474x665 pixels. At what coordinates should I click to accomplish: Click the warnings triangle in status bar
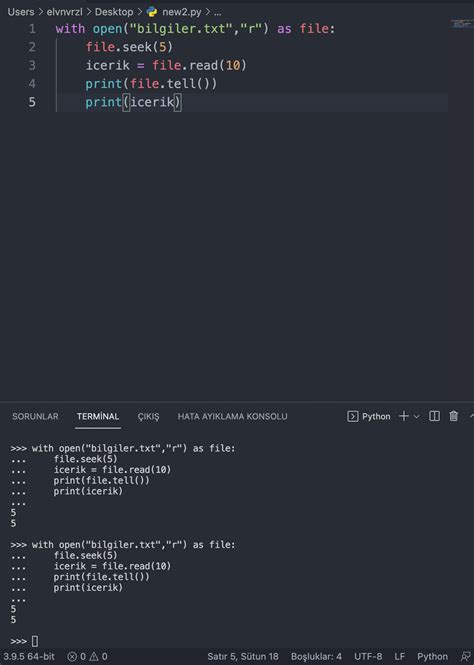[x=94, y=657]
